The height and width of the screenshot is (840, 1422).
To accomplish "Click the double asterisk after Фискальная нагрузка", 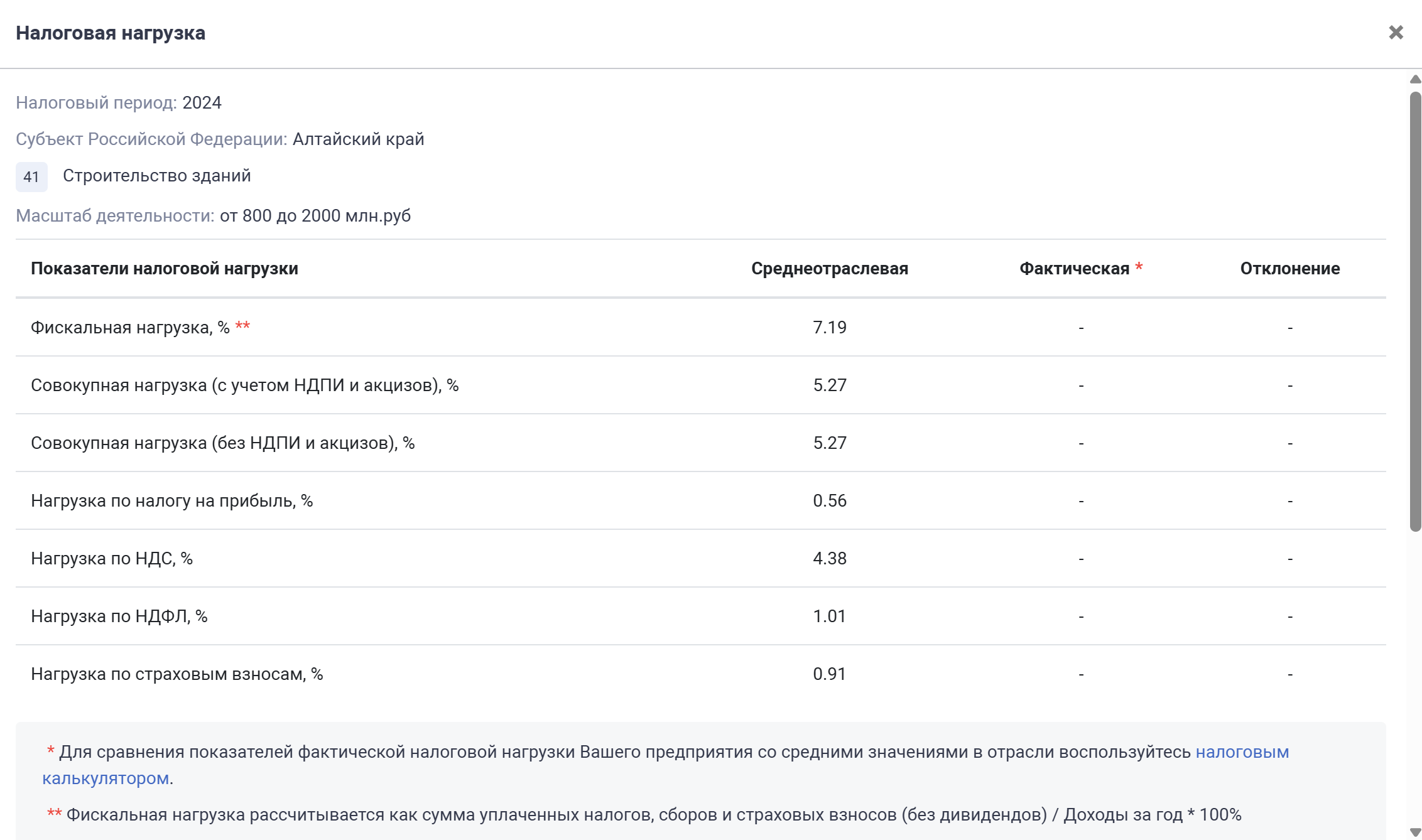I will (242, 326).
